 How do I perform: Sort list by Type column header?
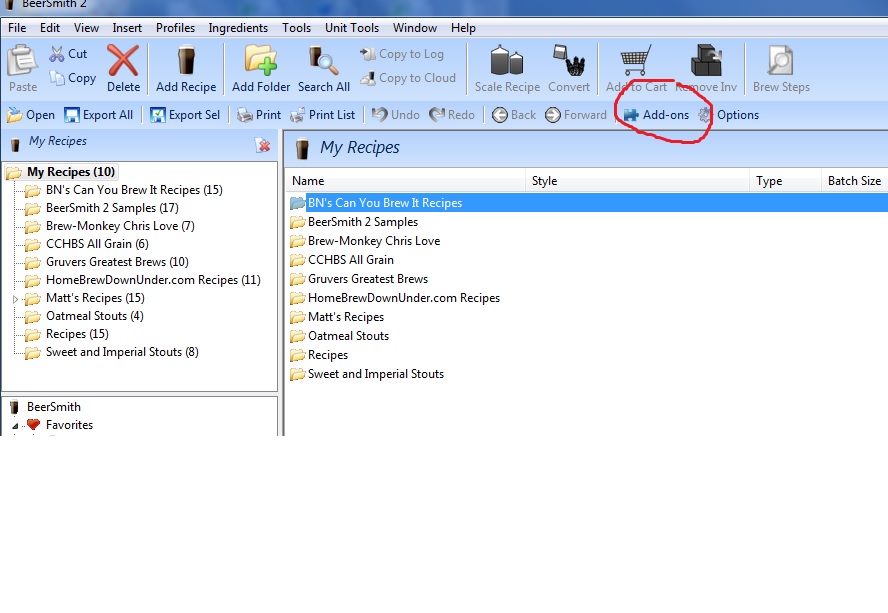[785, 181]
